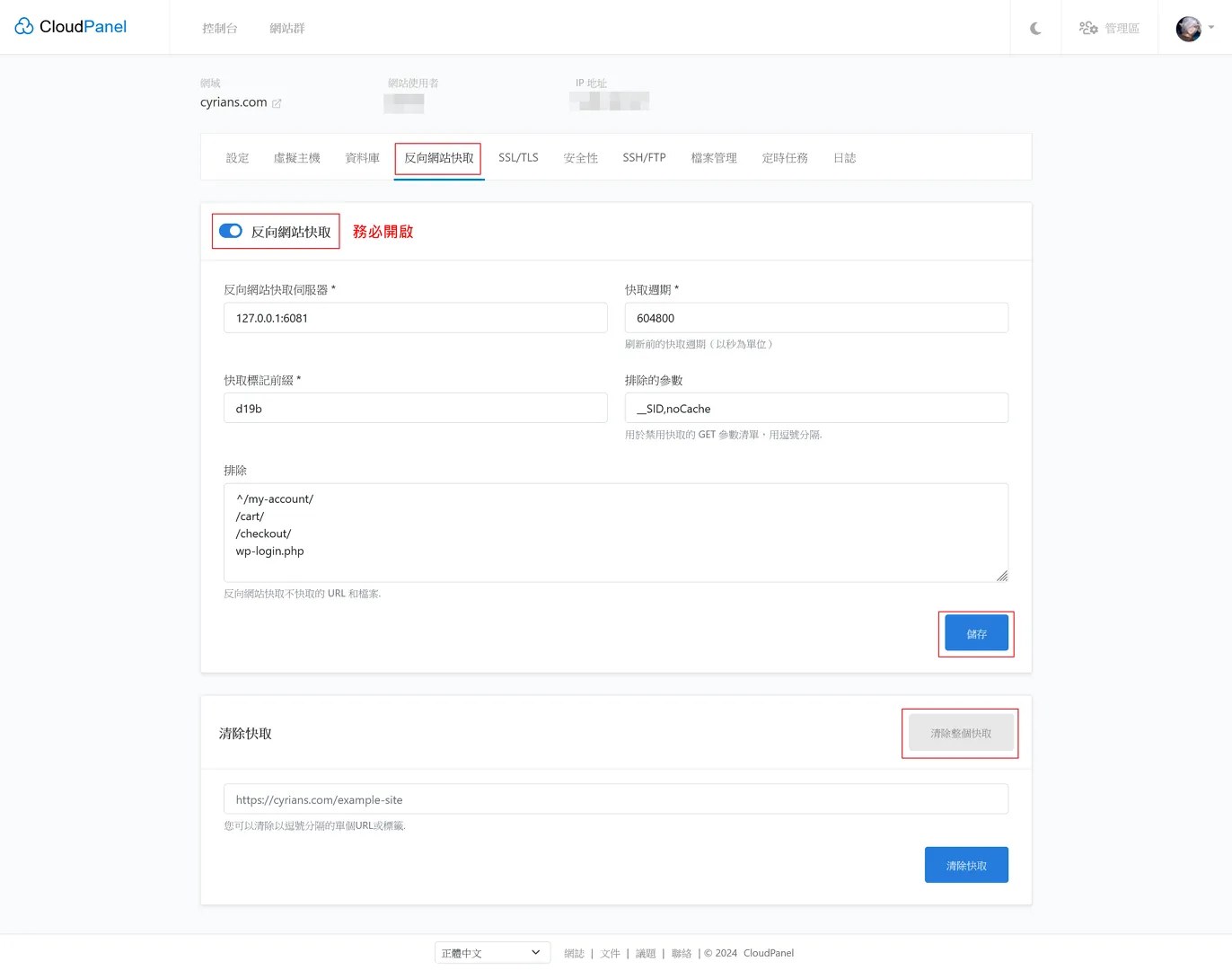Open external link icon beside cyrians.com
This screenshot has height=970, width=1232.
tap(277, 103)
